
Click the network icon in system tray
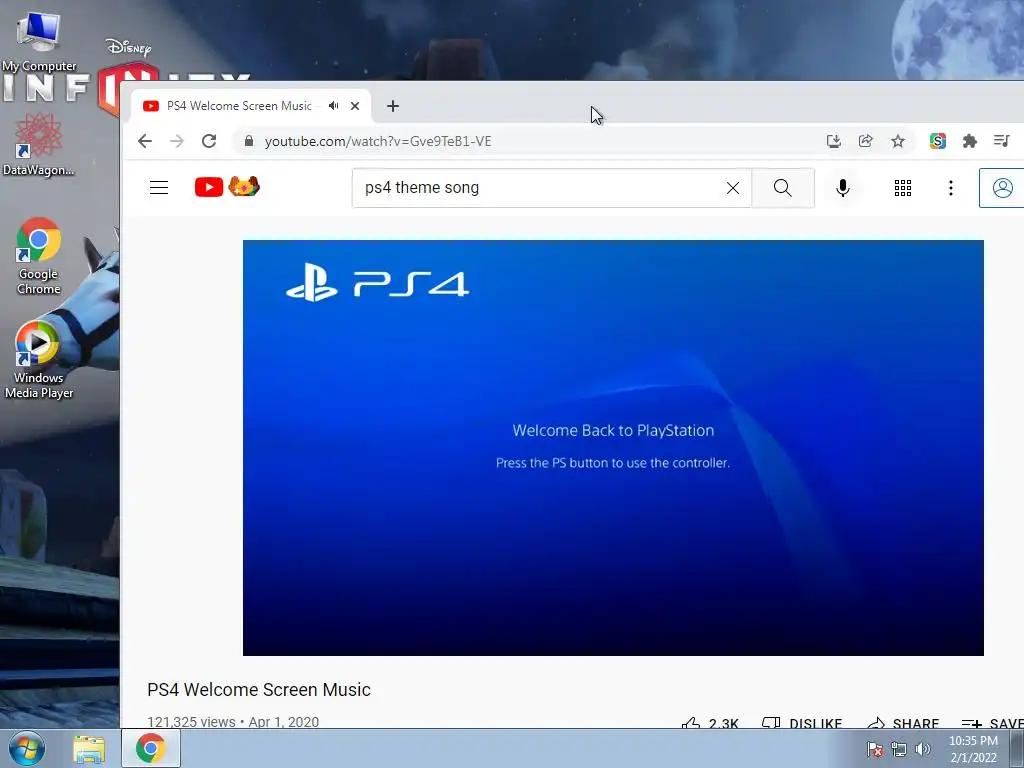click(899, 749)
